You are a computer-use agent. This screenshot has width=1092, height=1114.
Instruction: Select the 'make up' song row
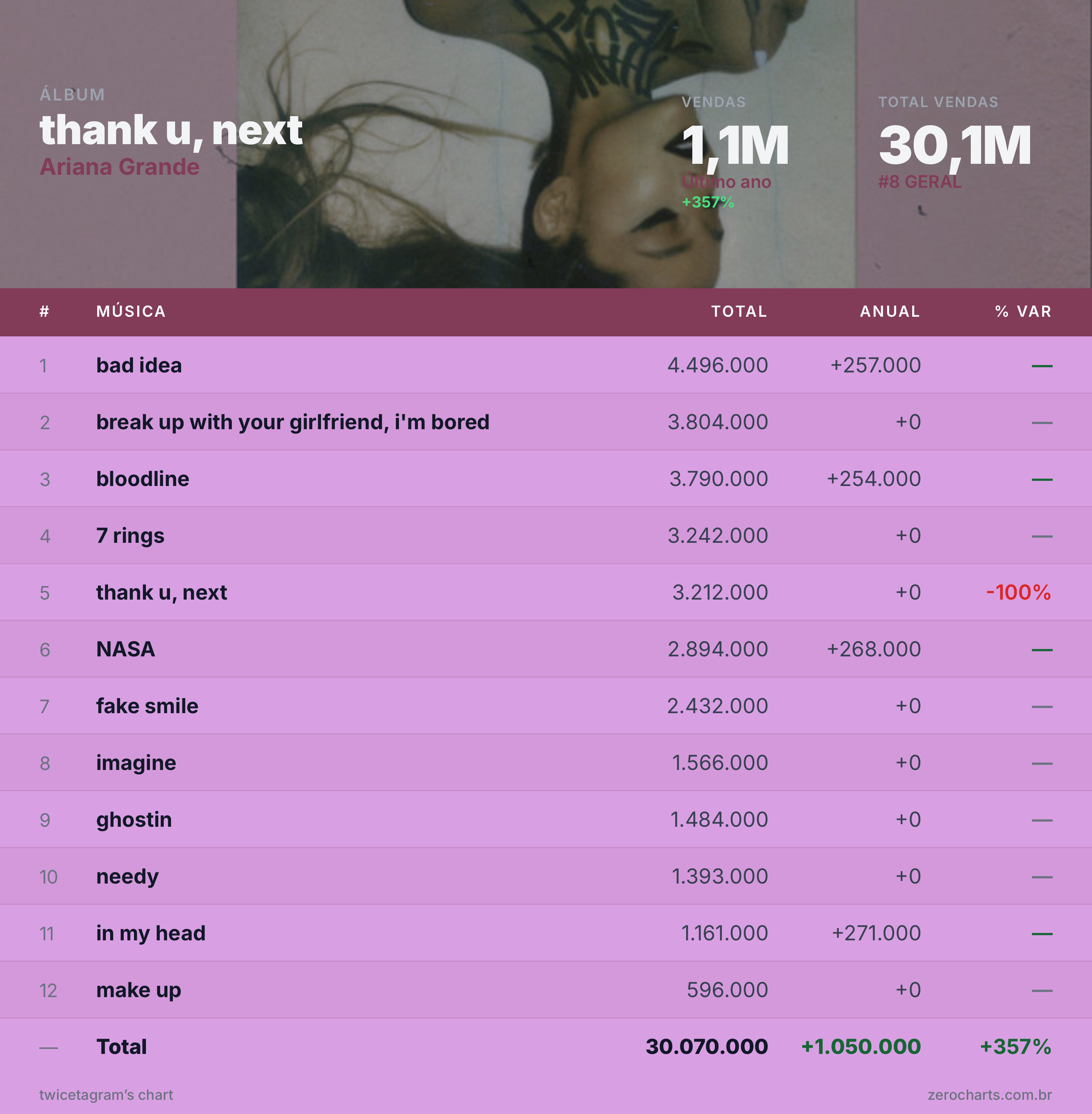pyautogui.click(x=546, y=989)
